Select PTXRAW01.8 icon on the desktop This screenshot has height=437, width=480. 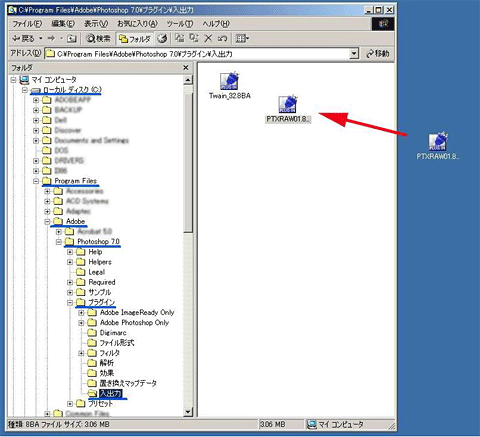pos(438,146)
